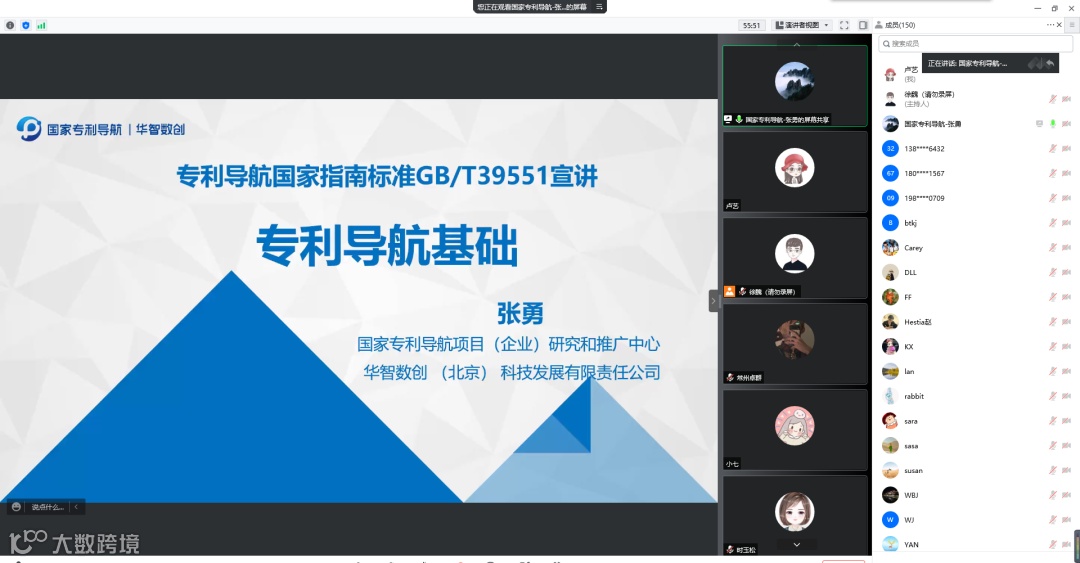Viewport: 1080px width, 563px height.
Task: Open the members panel more options
Action: (1050, 25)
